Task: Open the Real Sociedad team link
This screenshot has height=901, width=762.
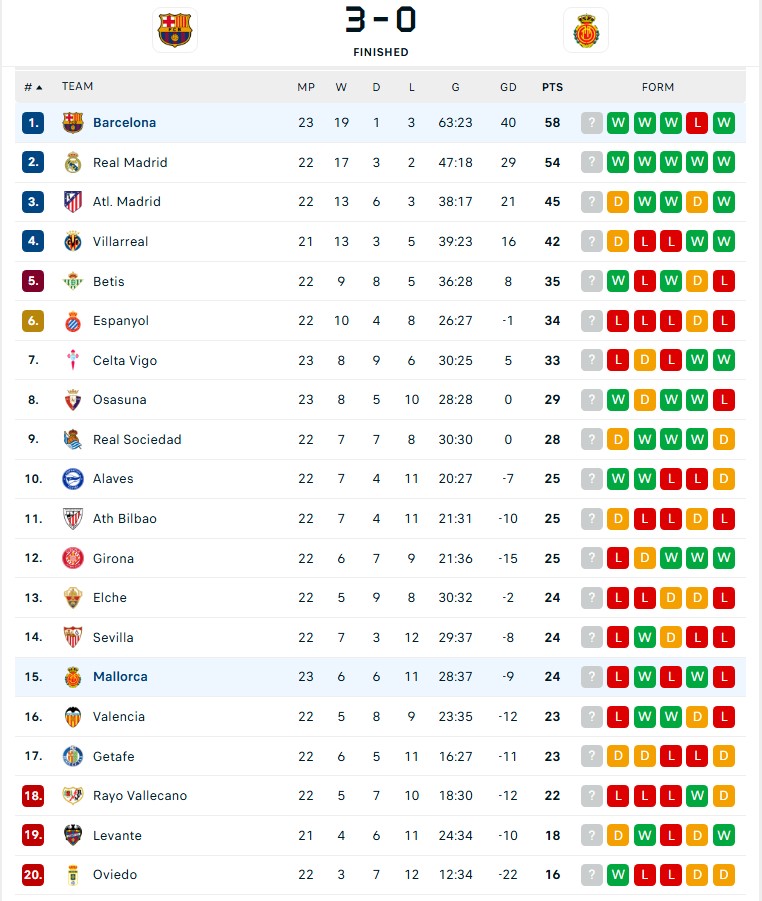Action: pyautogui.click(x=137, y=439)
